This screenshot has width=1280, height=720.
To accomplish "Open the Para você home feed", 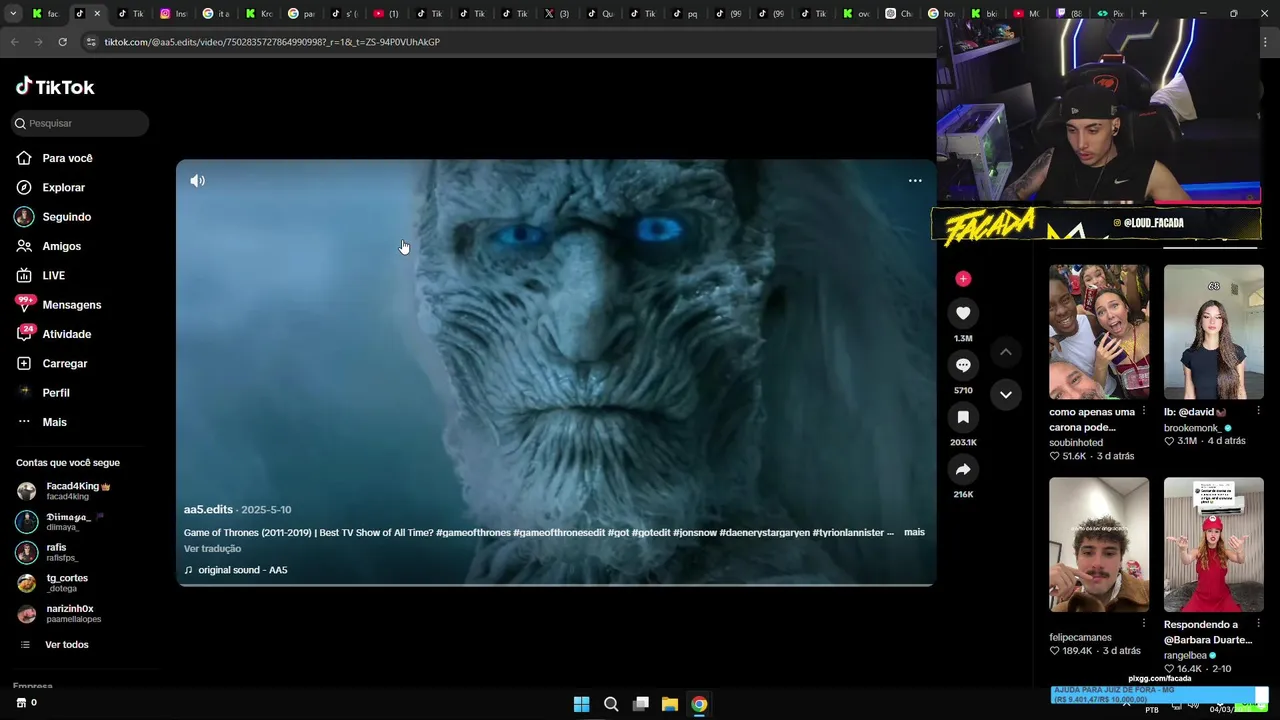I will [x=67, y=158].
